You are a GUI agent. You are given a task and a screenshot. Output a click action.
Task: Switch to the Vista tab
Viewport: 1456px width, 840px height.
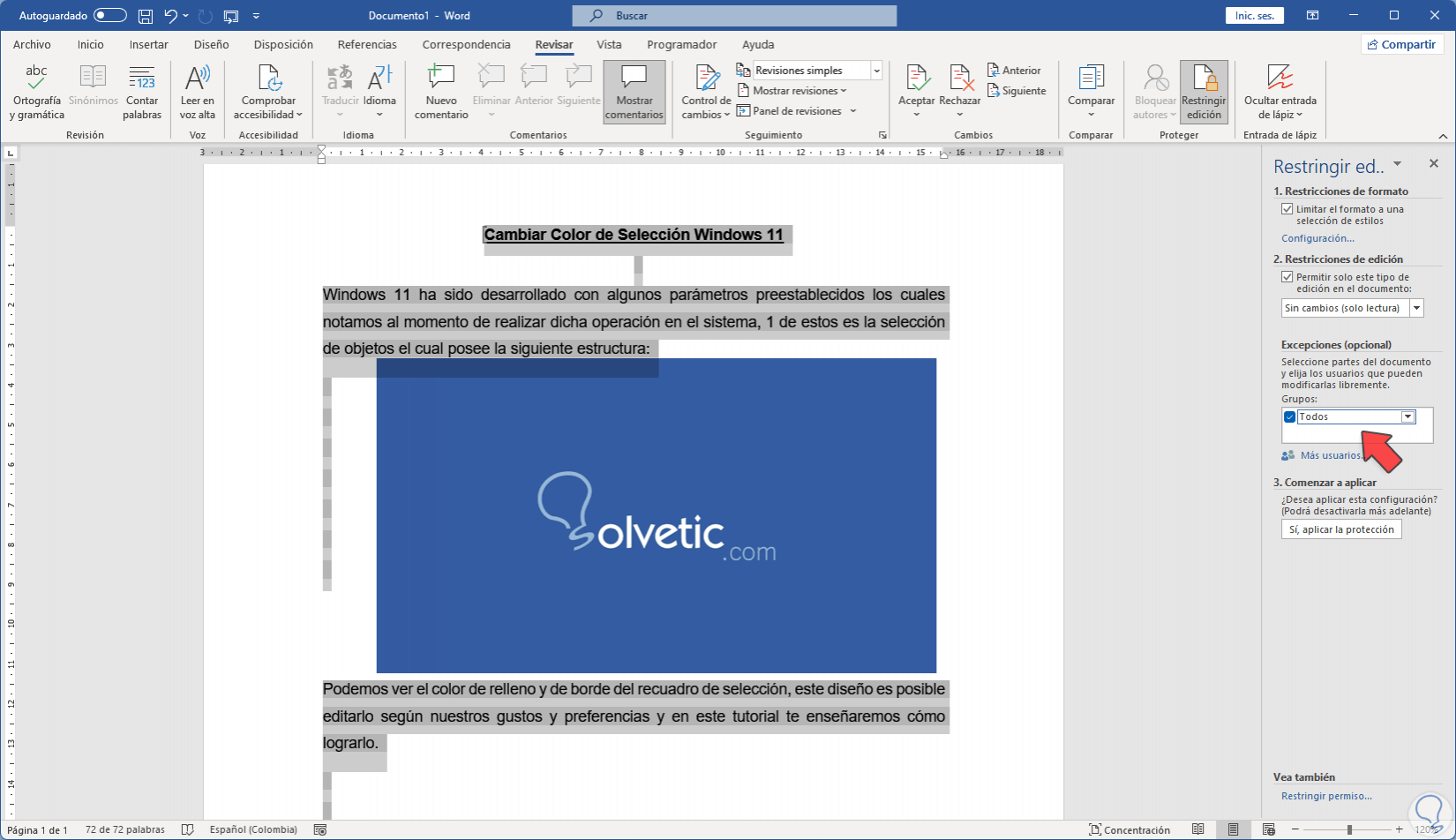tap(609, 44)
